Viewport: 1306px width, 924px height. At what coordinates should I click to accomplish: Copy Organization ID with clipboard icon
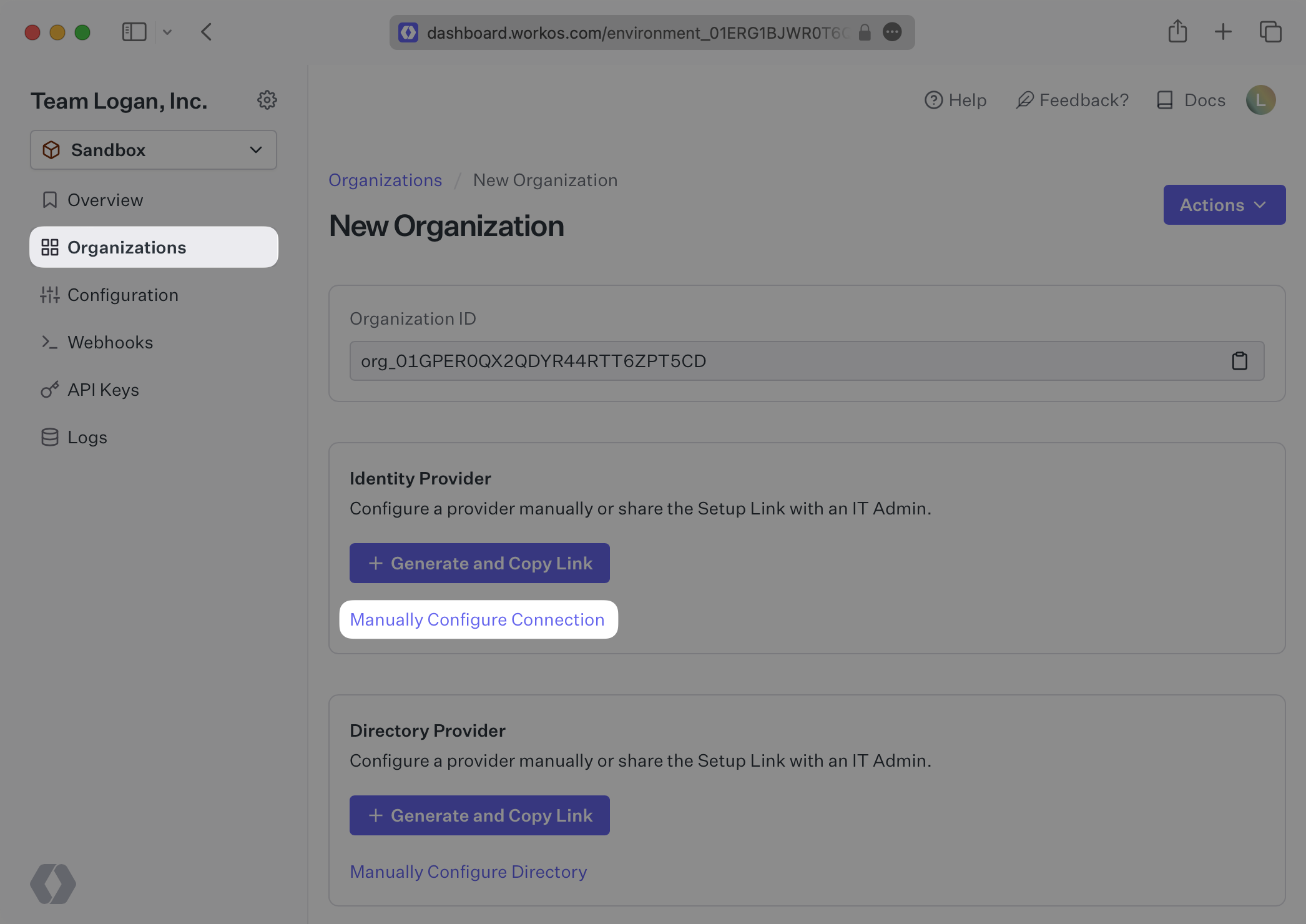click(x=1239, y=361)
